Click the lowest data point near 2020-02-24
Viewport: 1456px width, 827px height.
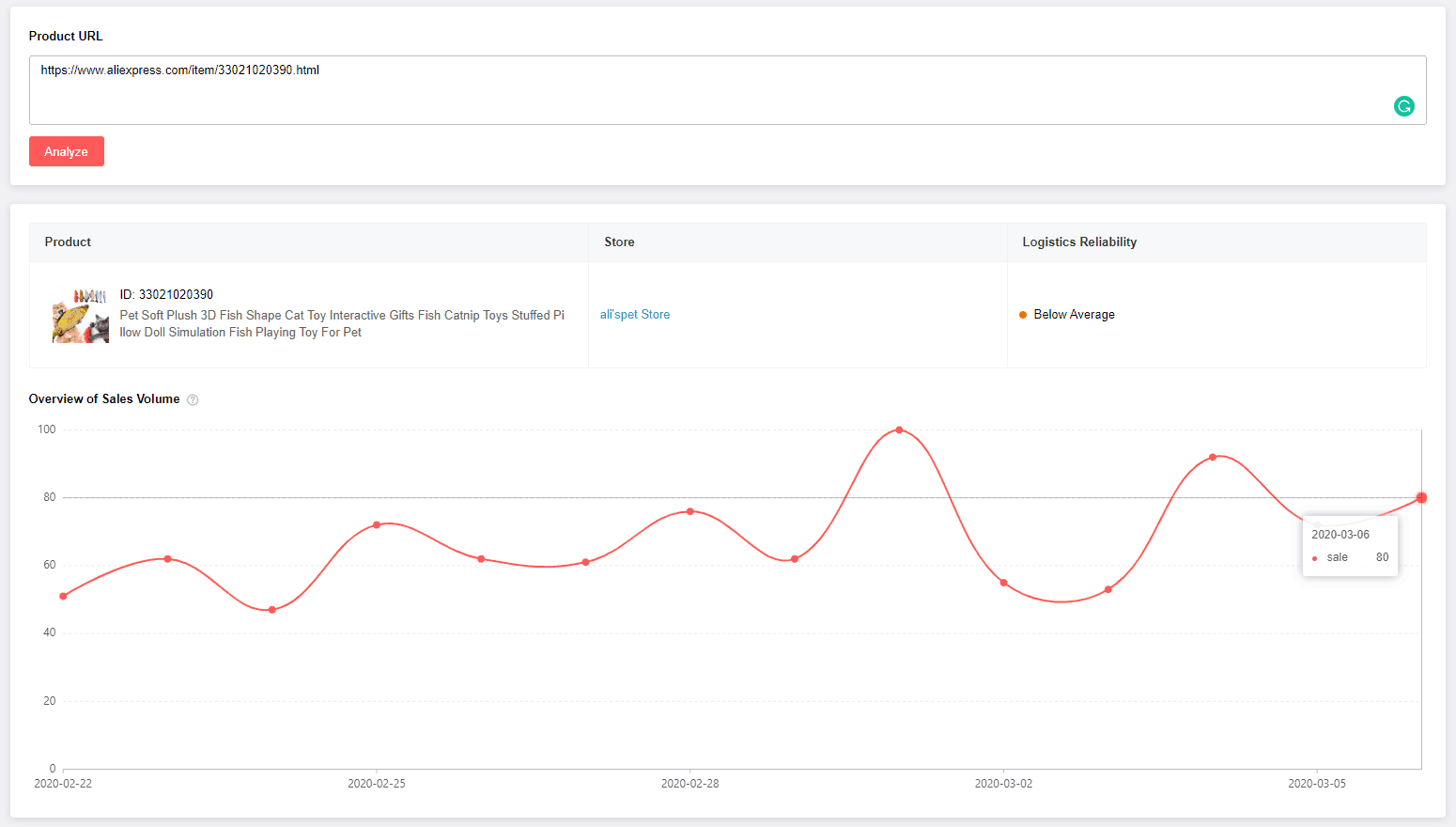(x=271, y=609)
